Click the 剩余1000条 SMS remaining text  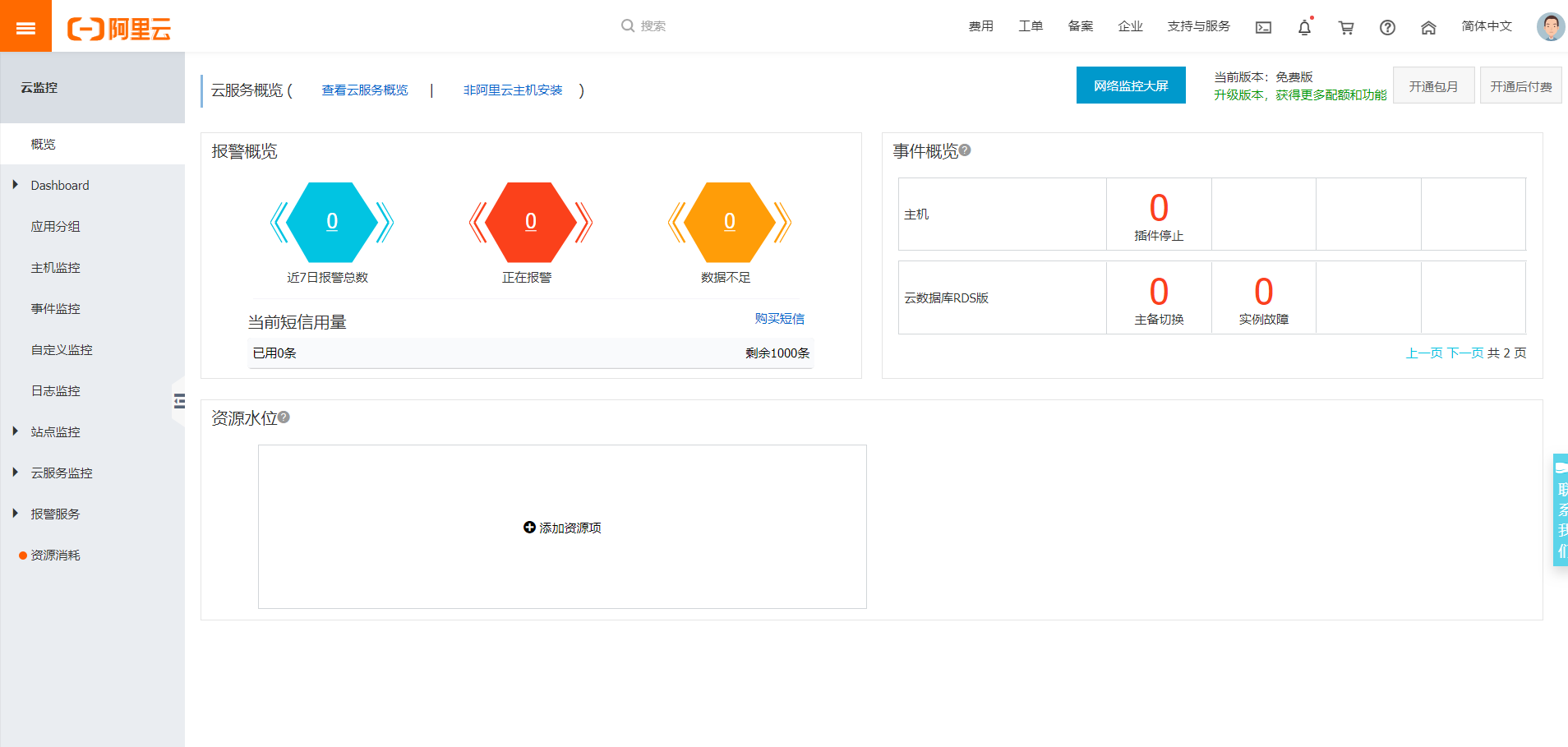[x=777, y=353]
